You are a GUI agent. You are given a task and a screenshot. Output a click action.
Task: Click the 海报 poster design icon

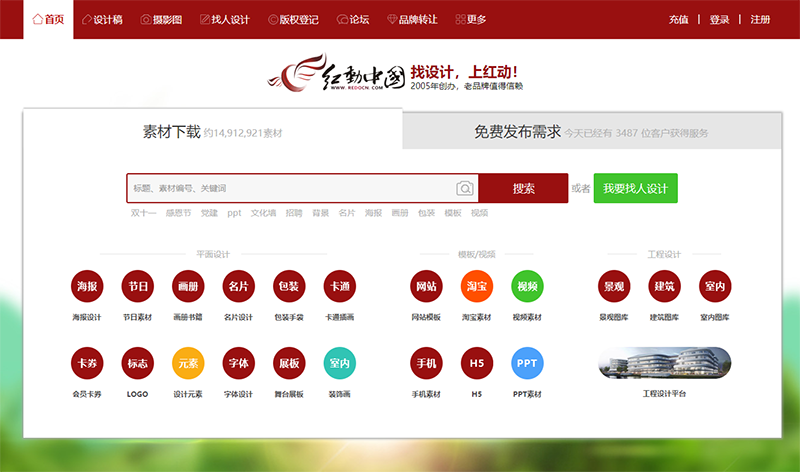point(87,287)
